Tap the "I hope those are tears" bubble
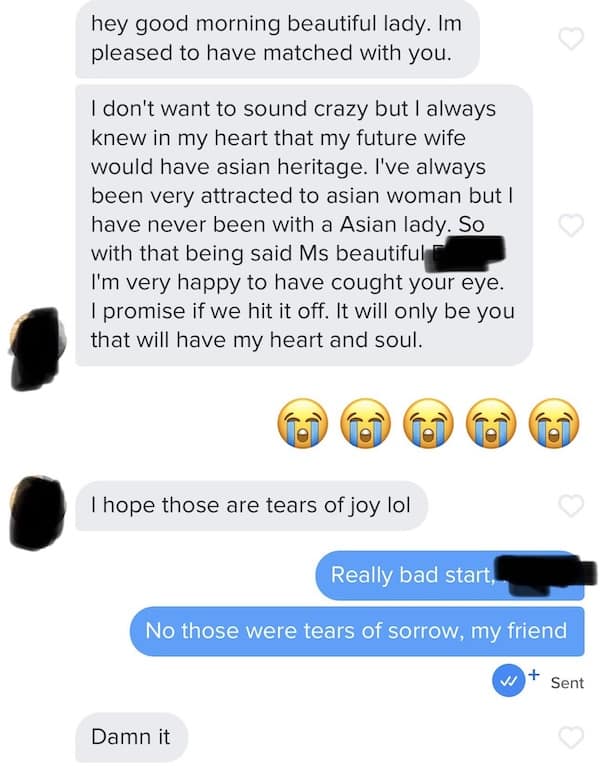The image size is (600, 766). pos(251,506)
